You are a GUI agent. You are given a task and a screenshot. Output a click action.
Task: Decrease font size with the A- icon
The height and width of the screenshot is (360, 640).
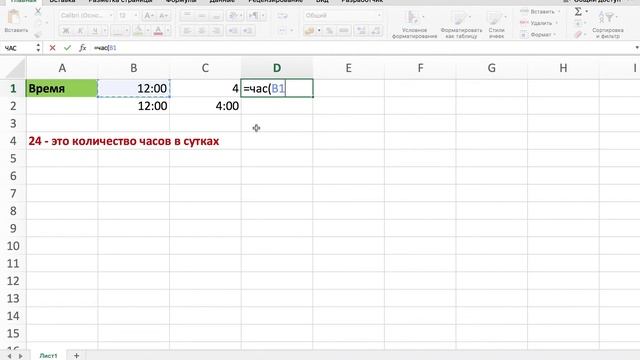click(164, 16)
